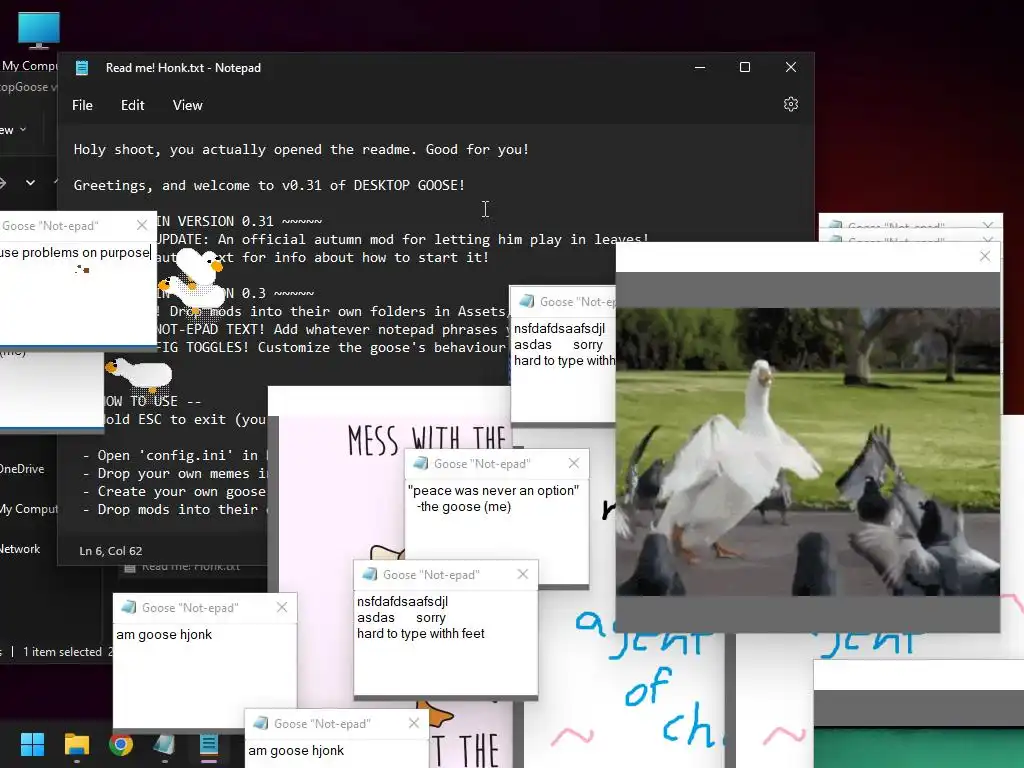This screenshot has width=1024, height=768.
Task: Close the 'use problems on purpose' Not-epad window
Action: [142, 225]
